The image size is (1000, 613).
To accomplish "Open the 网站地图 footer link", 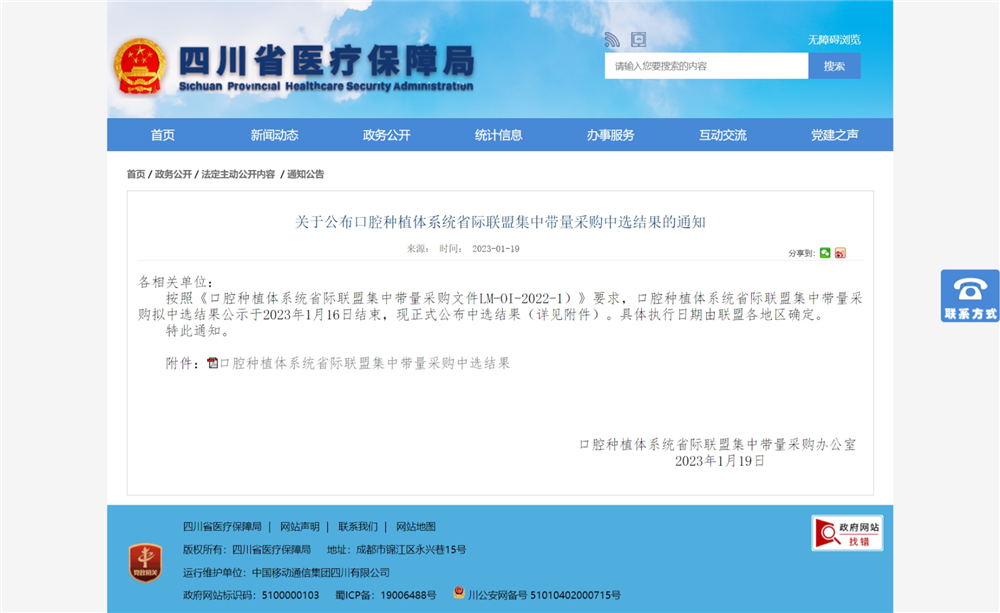I will (x=415, y=527).
